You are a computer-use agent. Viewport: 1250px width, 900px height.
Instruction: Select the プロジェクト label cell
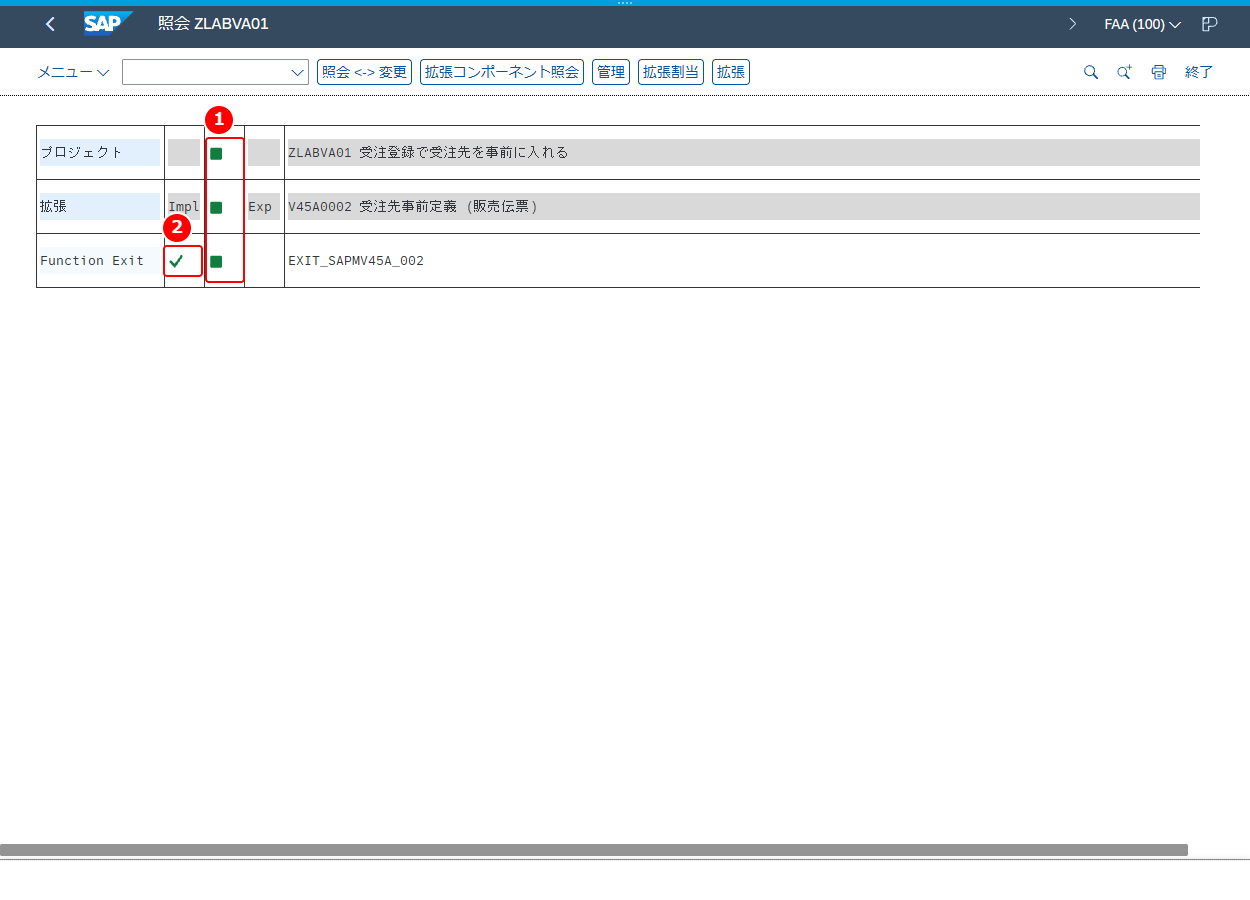point(99,153)
